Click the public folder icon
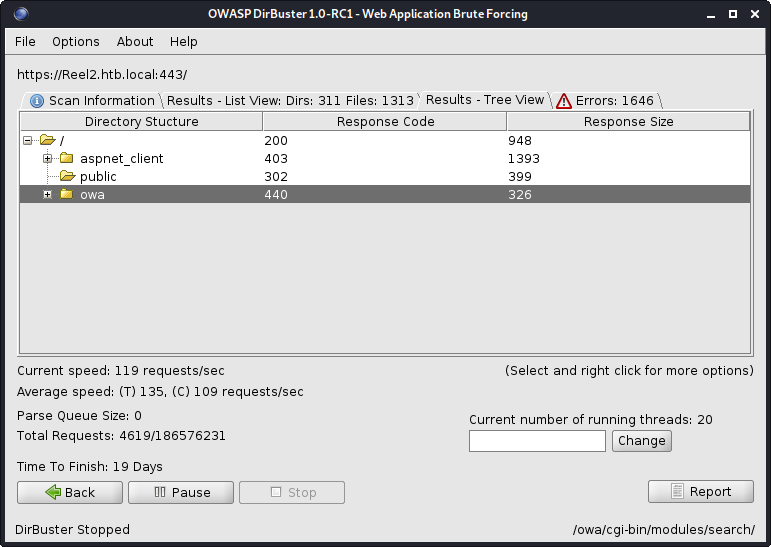The height and width of the screenshot is (547, 771). click(x=67, y=177)
